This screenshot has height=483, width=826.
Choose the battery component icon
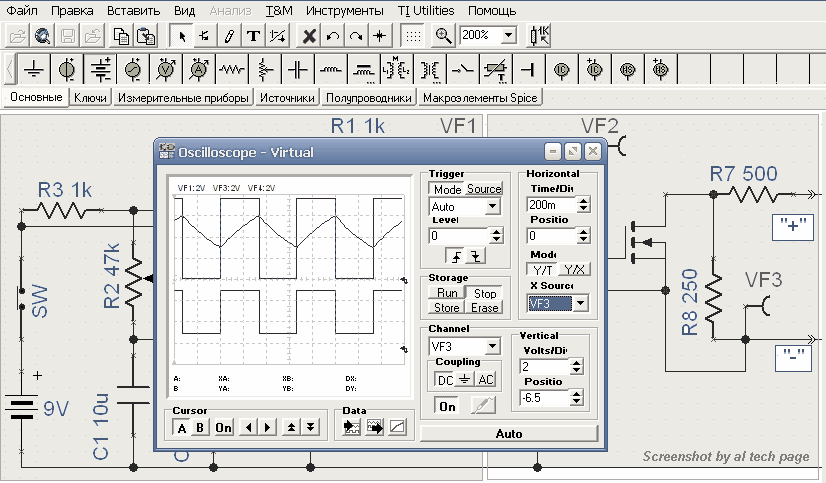click(100, 70)
